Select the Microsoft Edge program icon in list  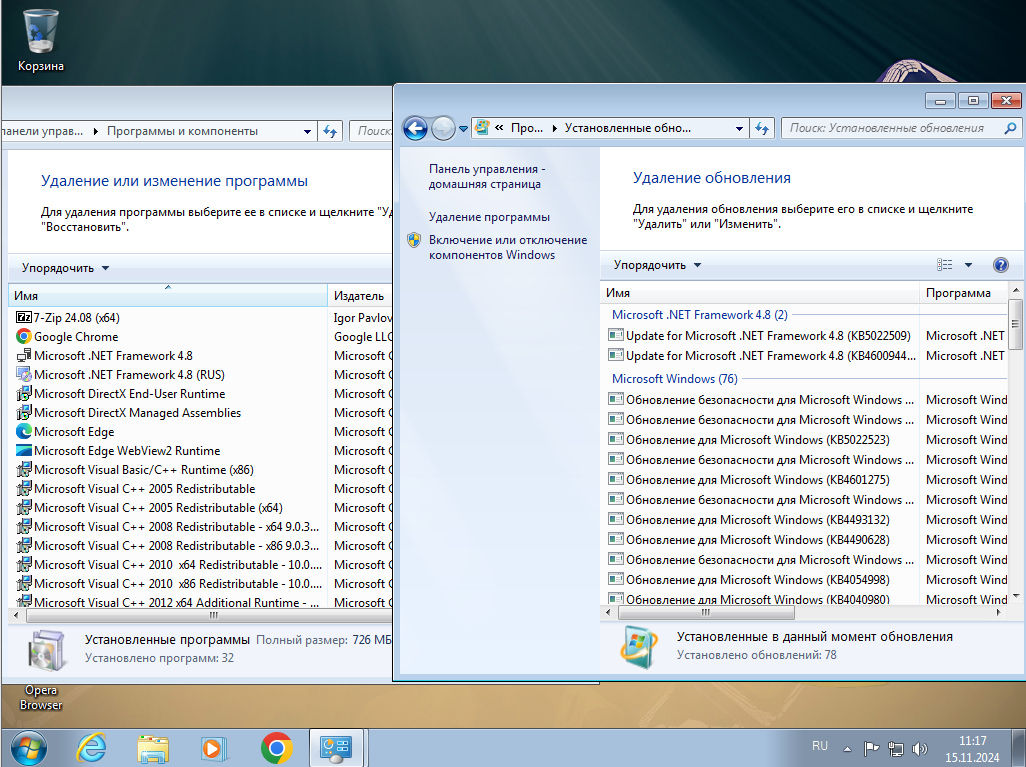pos(24,431)
